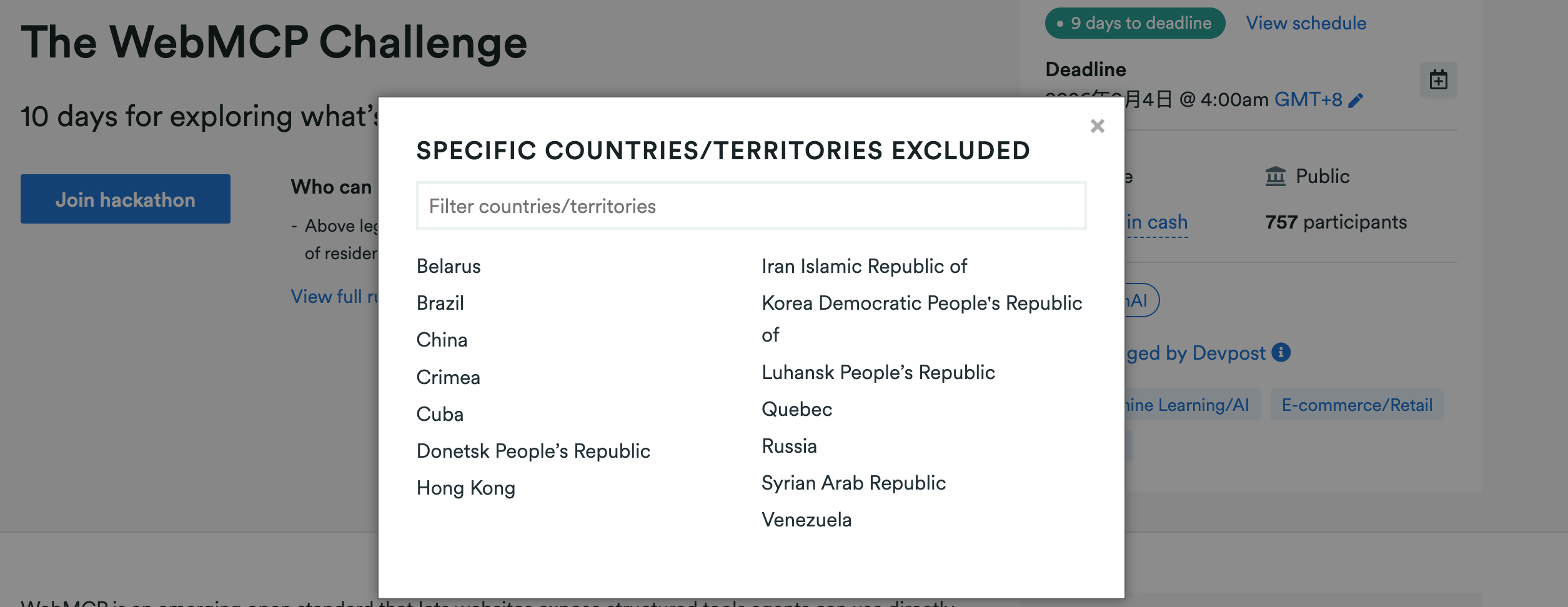1568x607 pixels.
Task: Open the in cash prize link
Action: (x=1157, y=222)
